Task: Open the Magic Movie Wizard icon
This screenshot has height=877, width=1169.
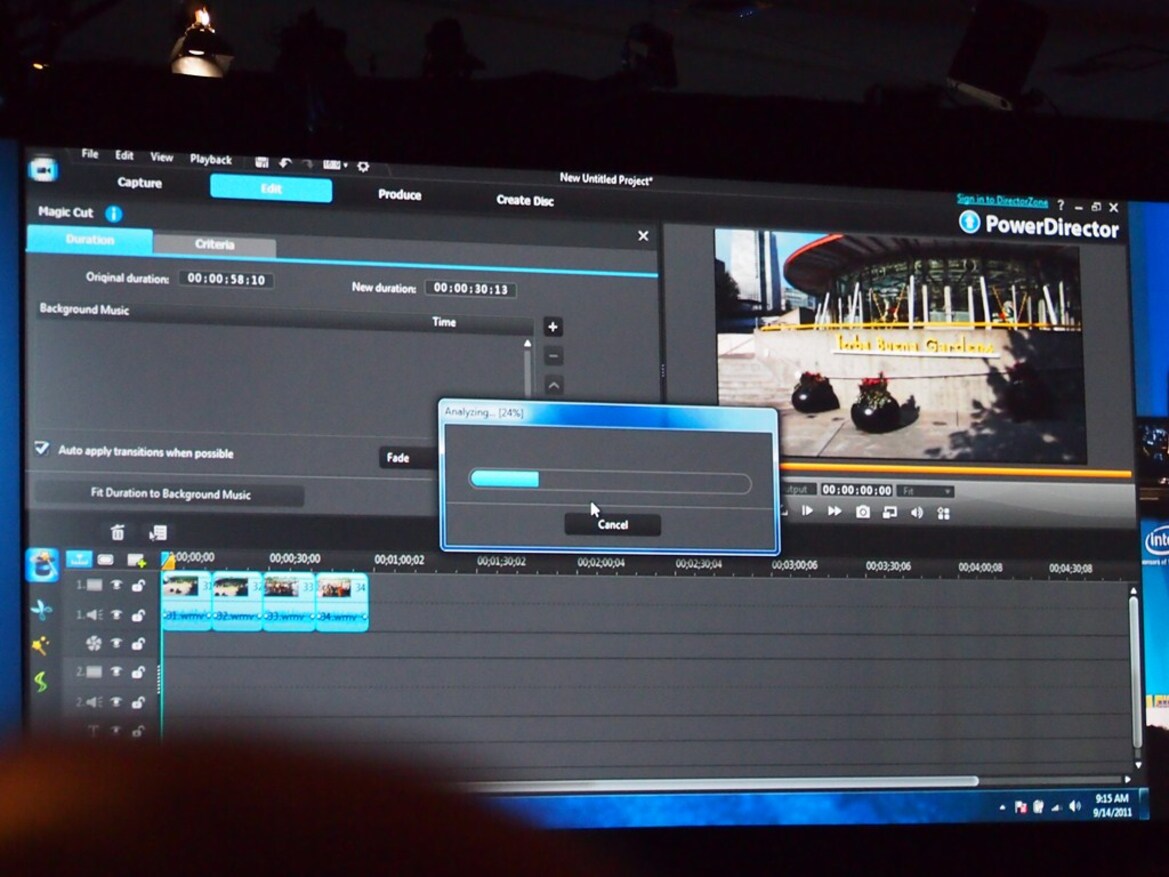Action: pyautogui.click(x=42, y=565)
